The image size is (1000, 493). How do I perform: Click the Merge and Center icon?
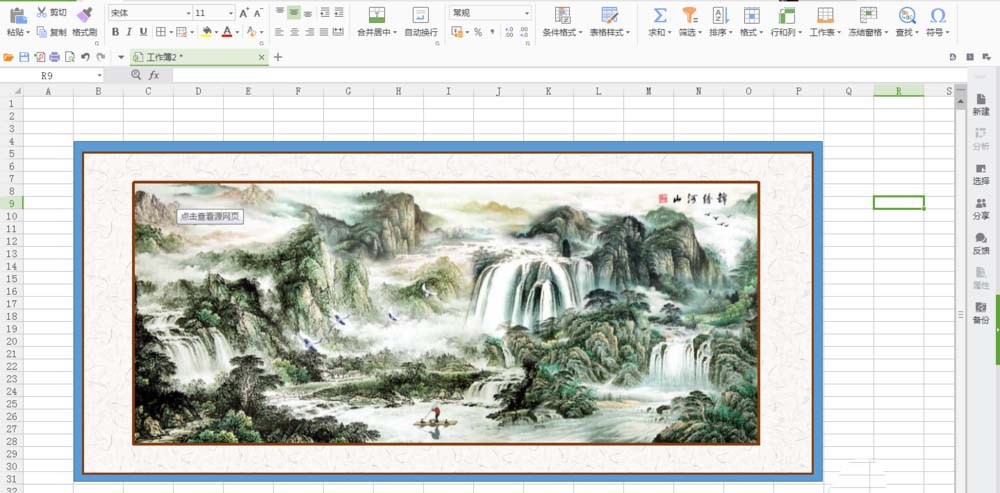(376, 15)
